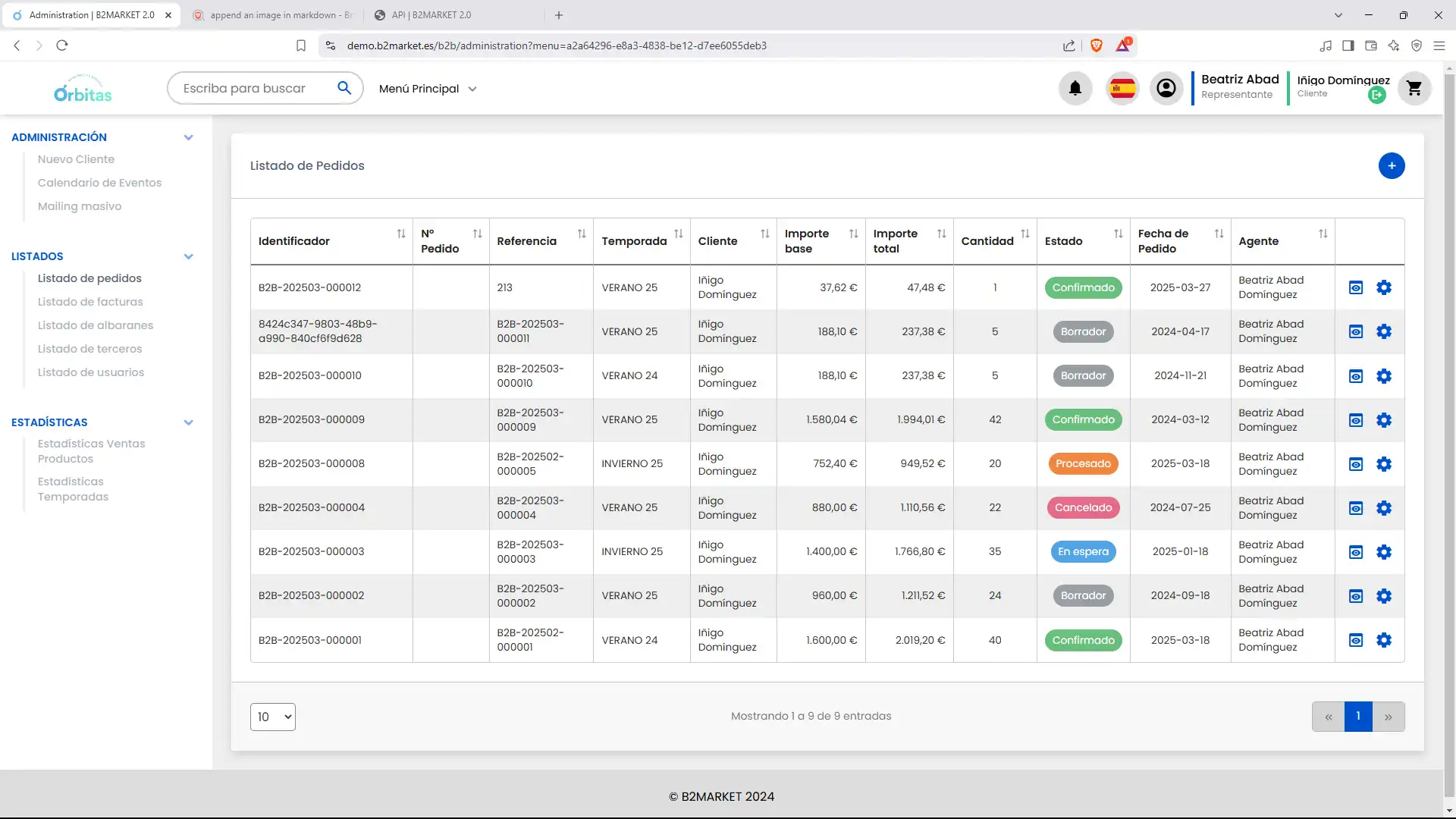Collapse the ESTADÍSTICAS sidebar section
The height and width of the screenshot is (819, 1456).
pos(188,422)
